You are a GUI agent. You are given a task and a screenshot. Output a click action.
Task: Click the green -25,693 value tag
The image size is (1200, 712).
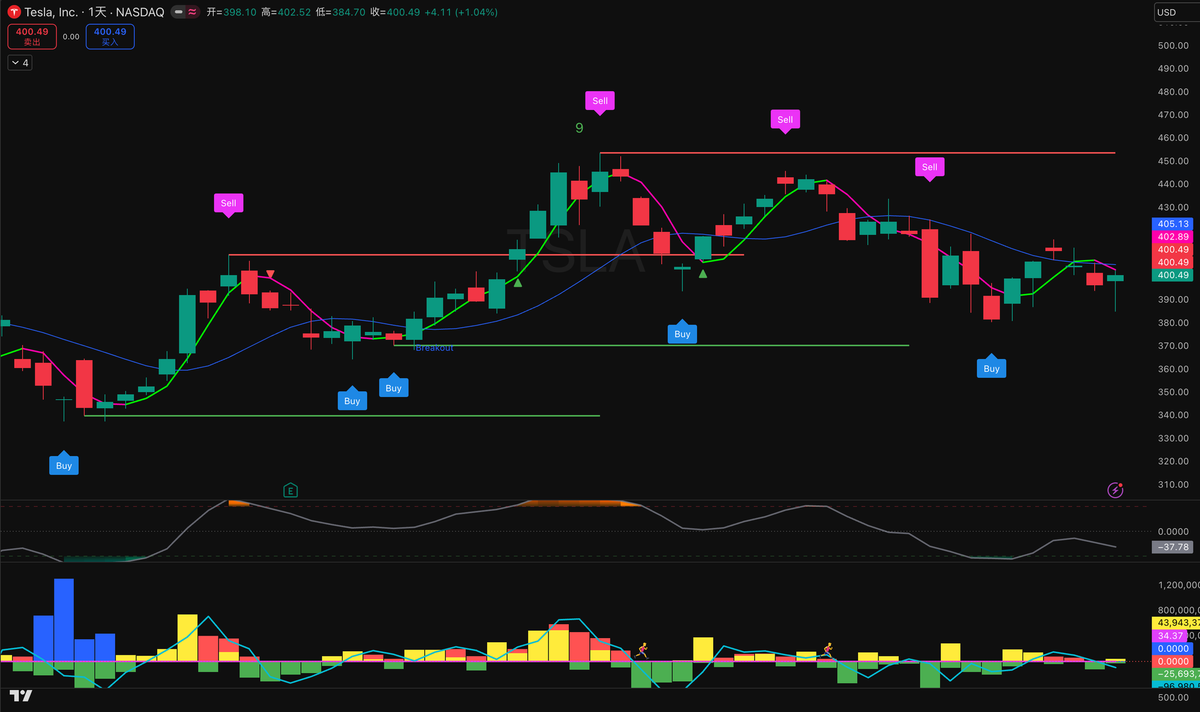click(1177, 673)
